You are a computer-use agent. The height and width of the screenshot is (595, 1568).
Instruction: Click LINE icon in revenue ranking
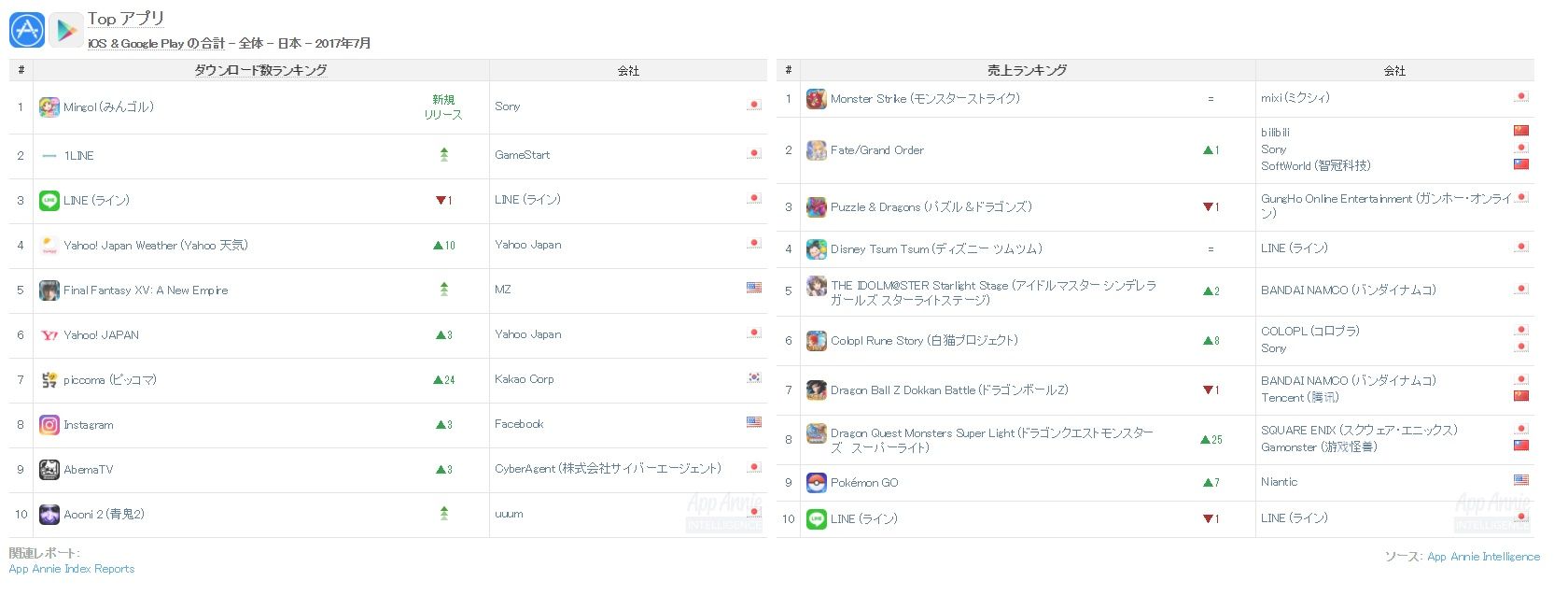(817, 519)
